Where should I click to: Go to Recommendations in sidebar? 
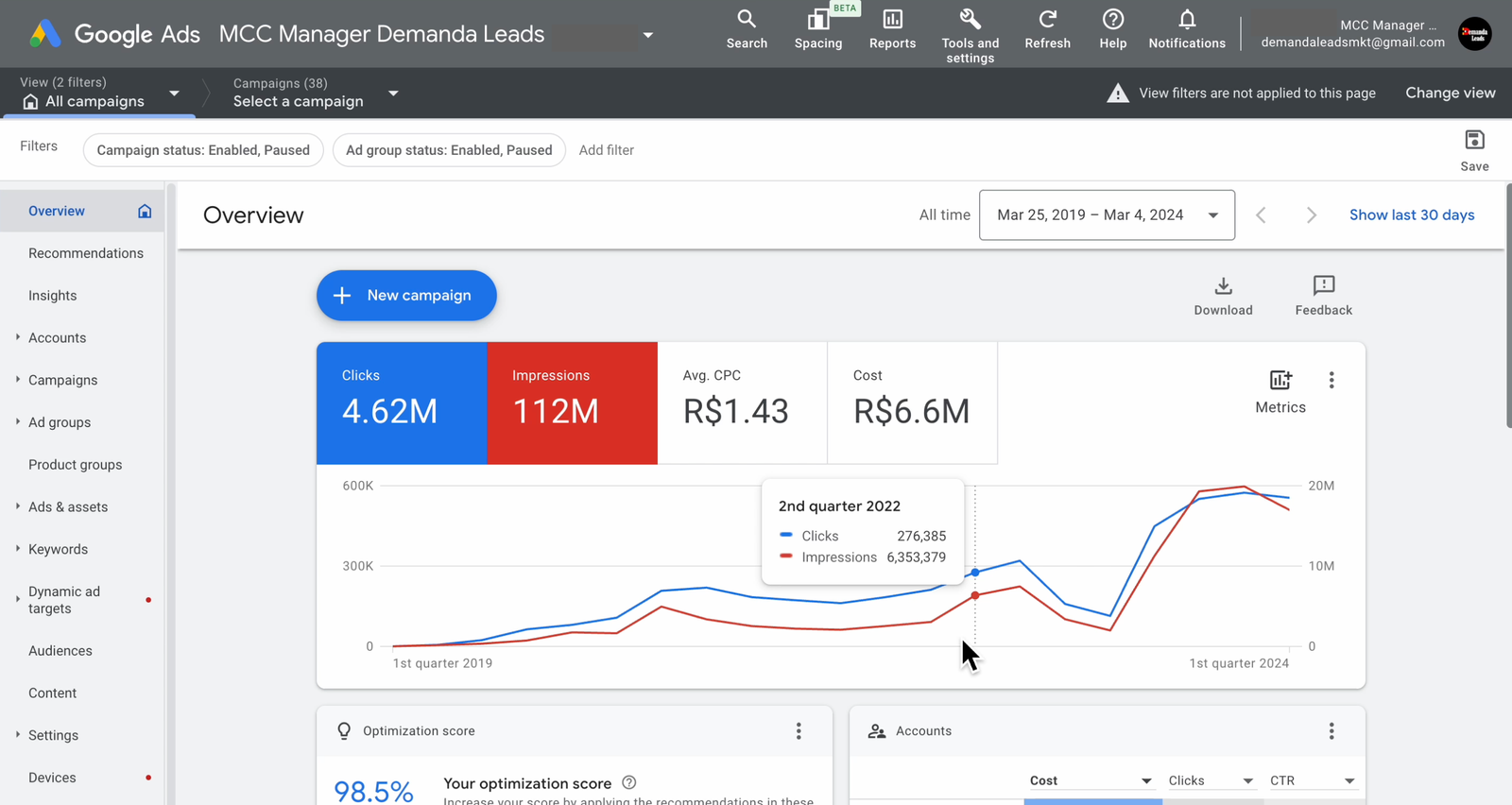(x=86, y=253)
